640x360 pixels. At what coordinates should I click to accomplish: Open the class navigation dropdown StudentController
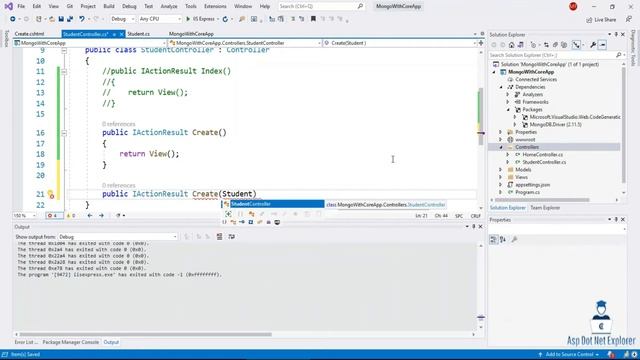pos(245,43)
